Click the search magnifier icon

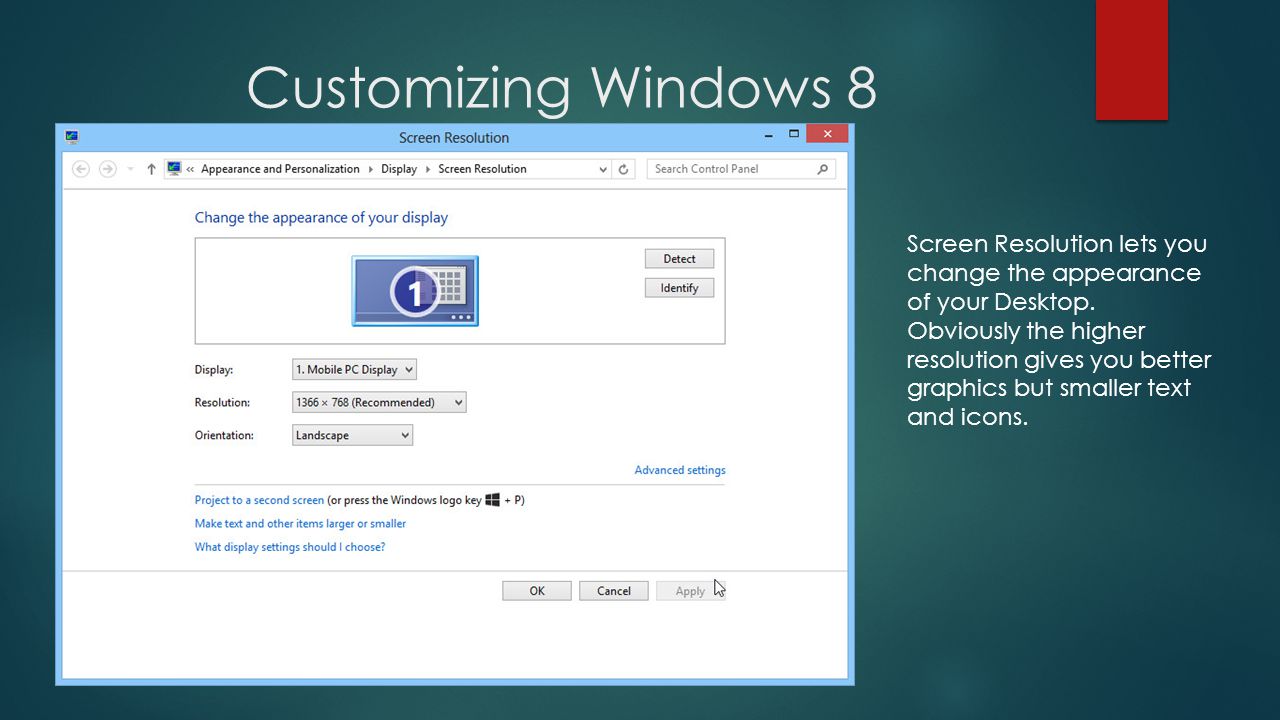823,169
